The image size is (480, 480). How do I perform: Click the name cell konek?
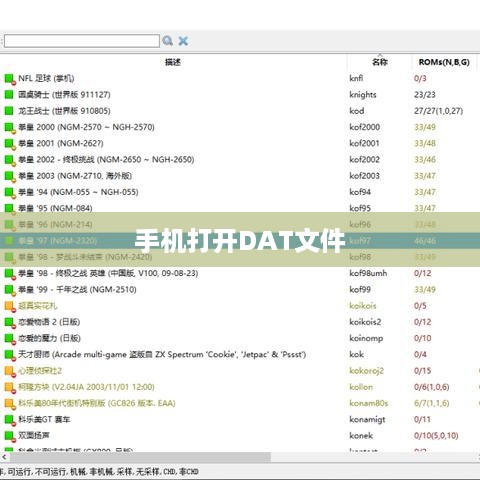pos(361,436)
